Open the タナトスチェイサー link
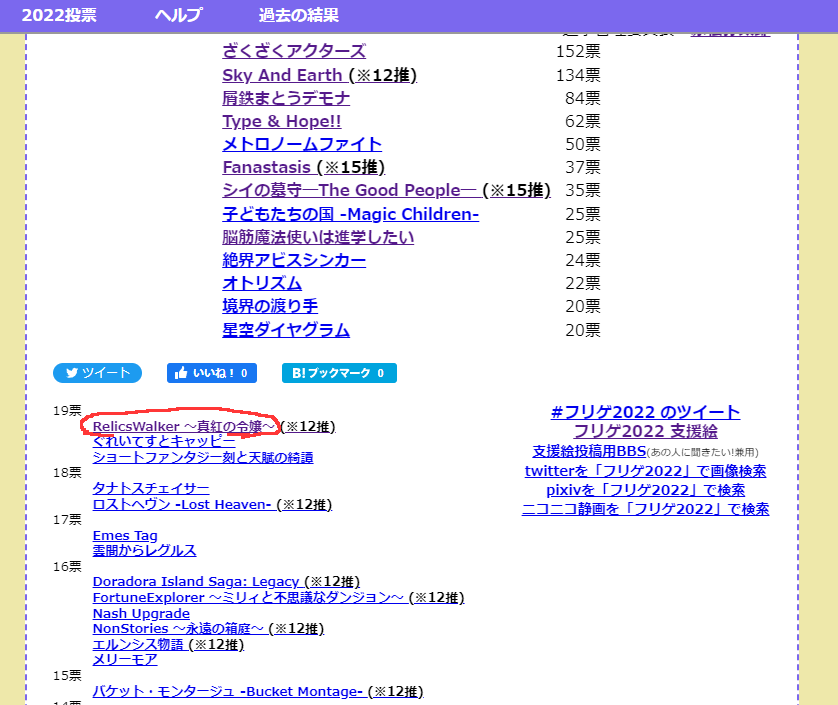The image size is (838, 705). [151, 488]
